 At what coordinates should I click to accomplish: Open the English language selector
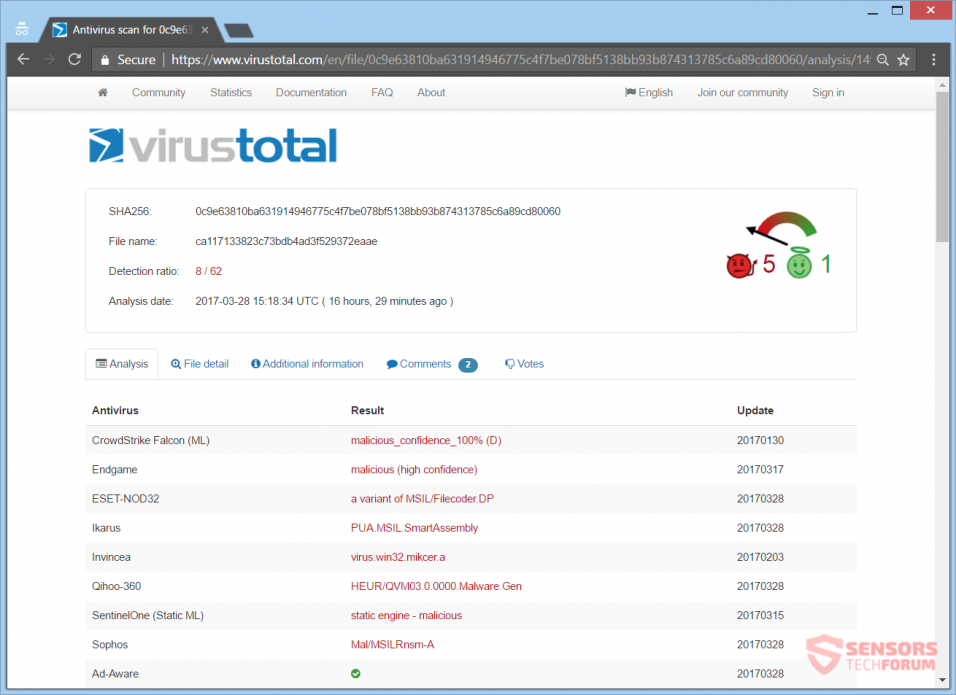point(648,92)
